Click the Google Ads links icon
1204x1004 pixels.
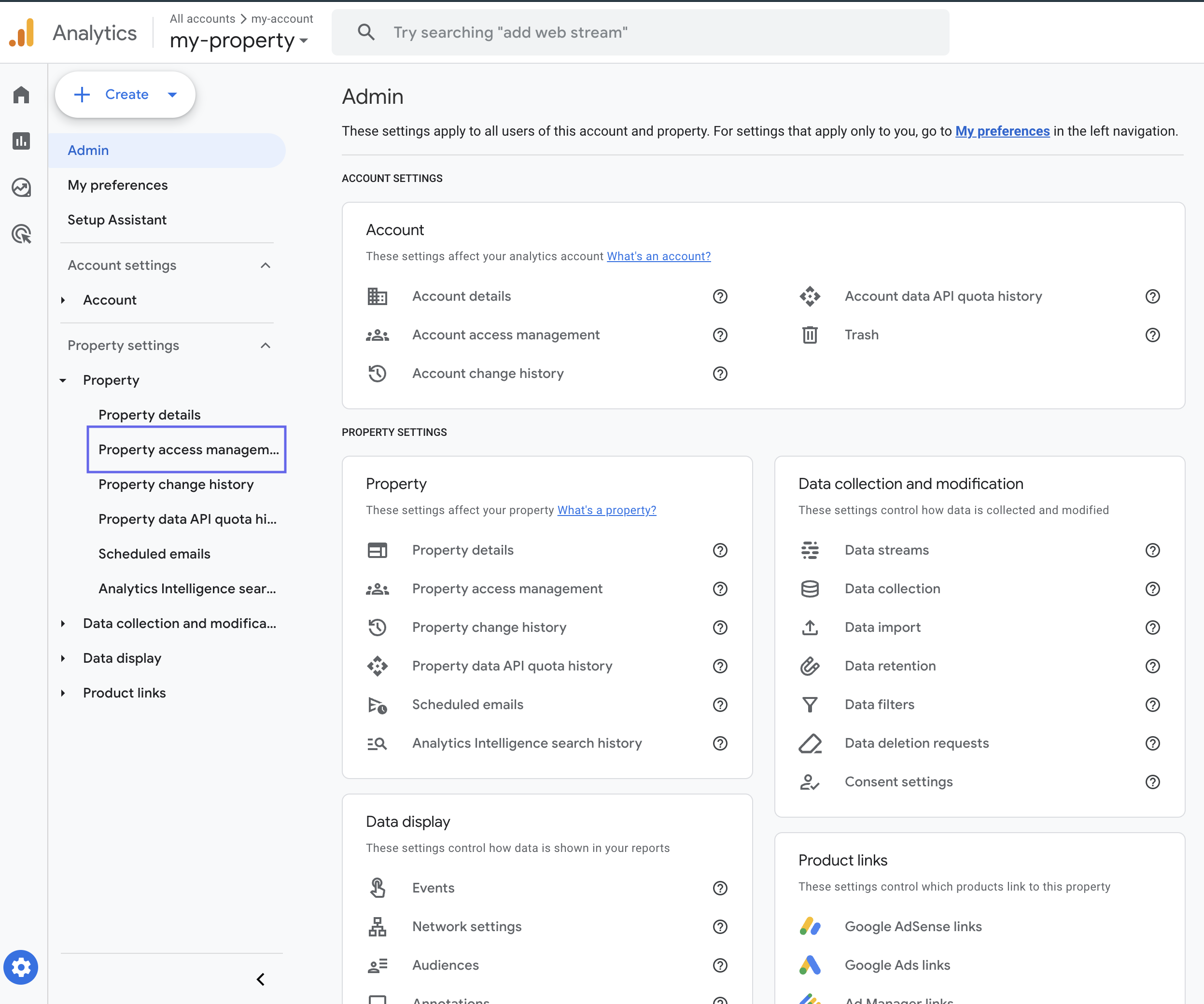pos(810,964)
